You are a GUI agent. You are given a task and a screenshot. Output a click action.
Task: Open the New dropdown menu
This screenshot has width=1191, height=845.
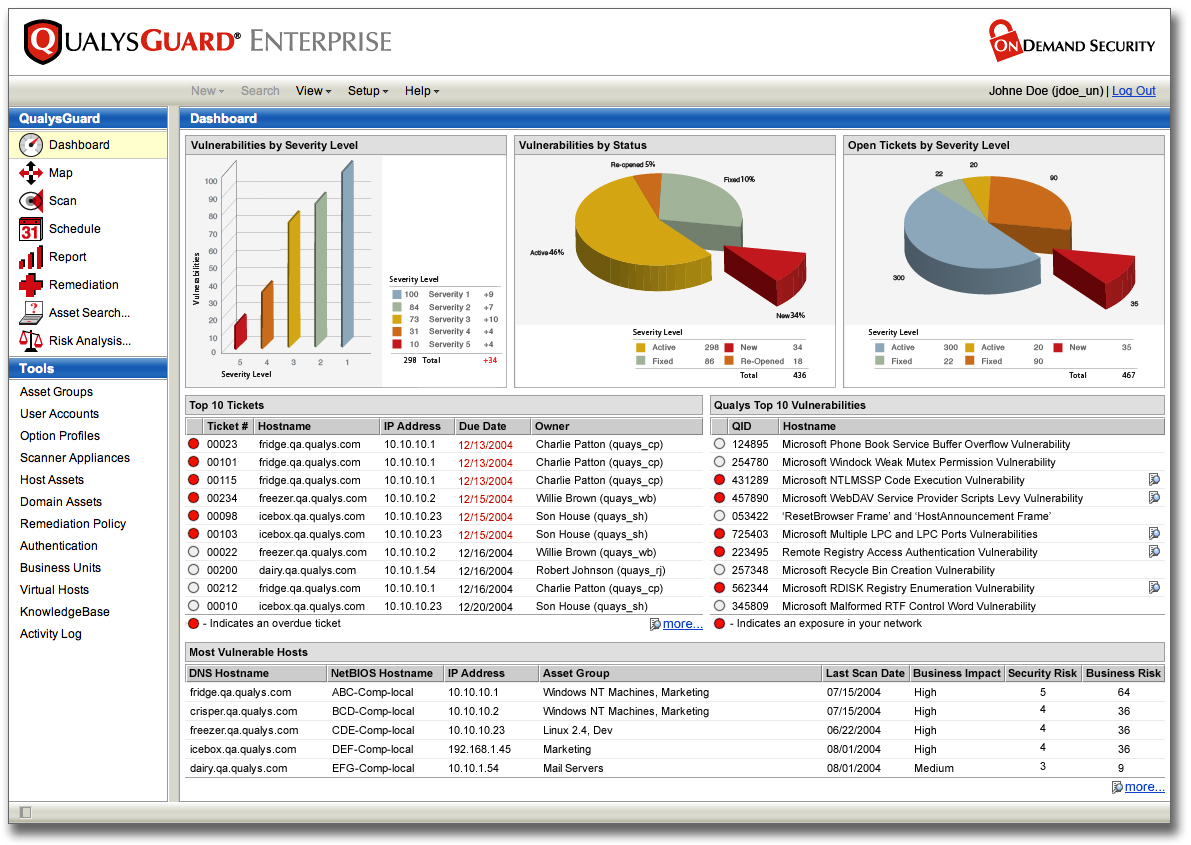pyautogui.click(x=207, y=91)
